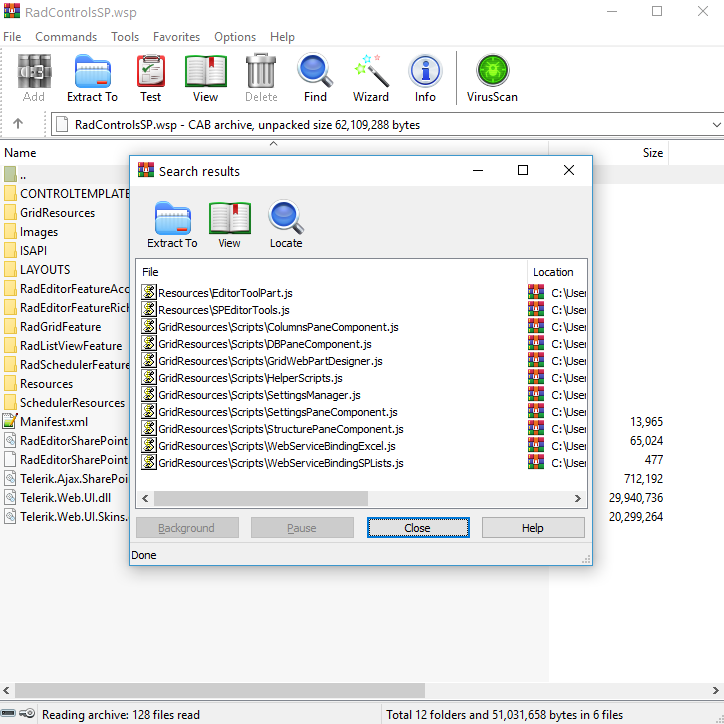Image resolution: width=724 pixels, height=724 pixels.
Task: Click Extract To in Search results dialog
Action: (x=172, y=225)
